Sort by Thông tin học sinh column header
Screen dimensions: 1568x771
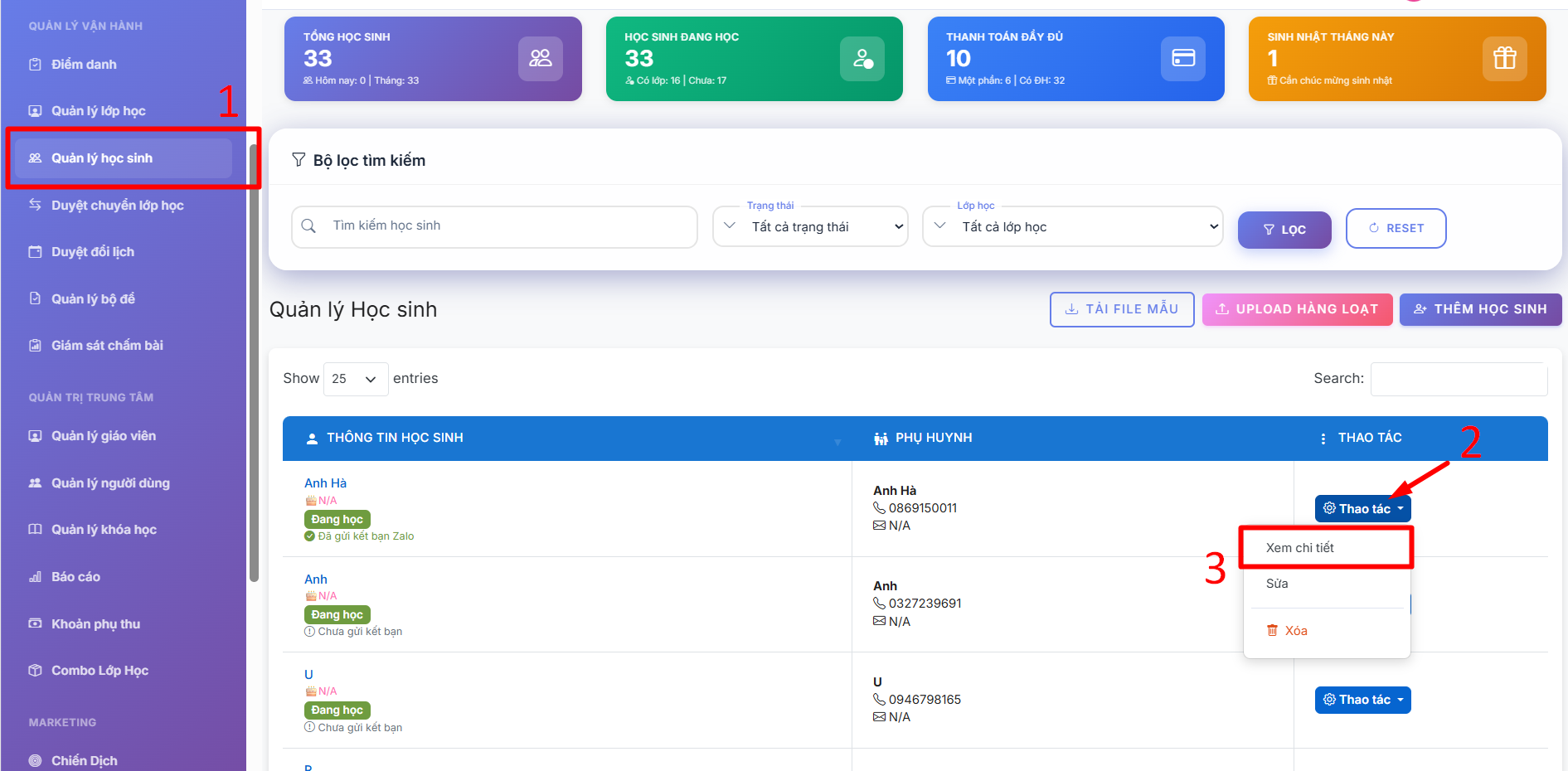(x=395, y=438)
